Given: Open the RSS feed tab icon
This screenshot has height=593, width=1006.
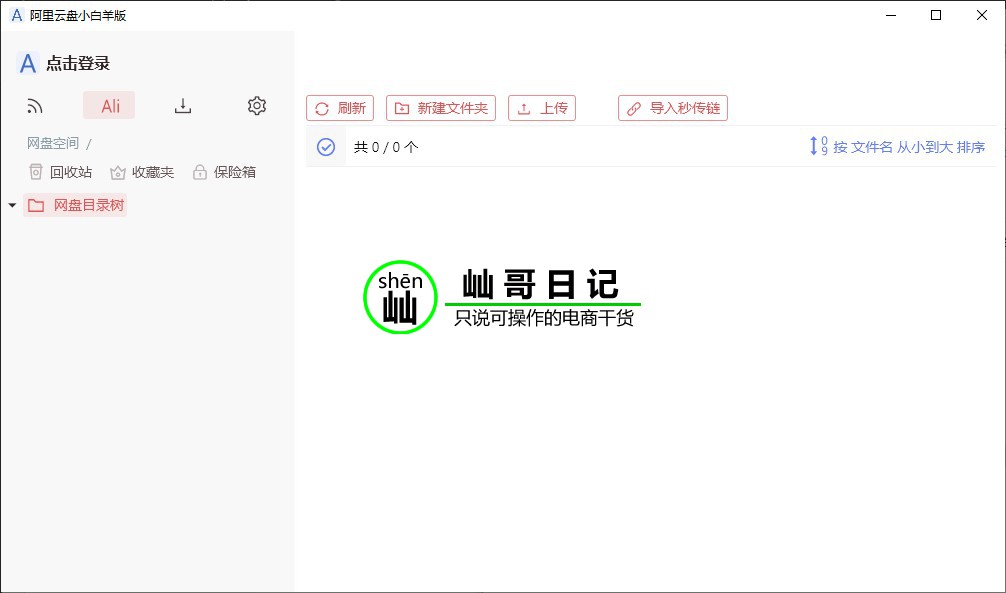Looking at the screenshot, I should (35, 106).
